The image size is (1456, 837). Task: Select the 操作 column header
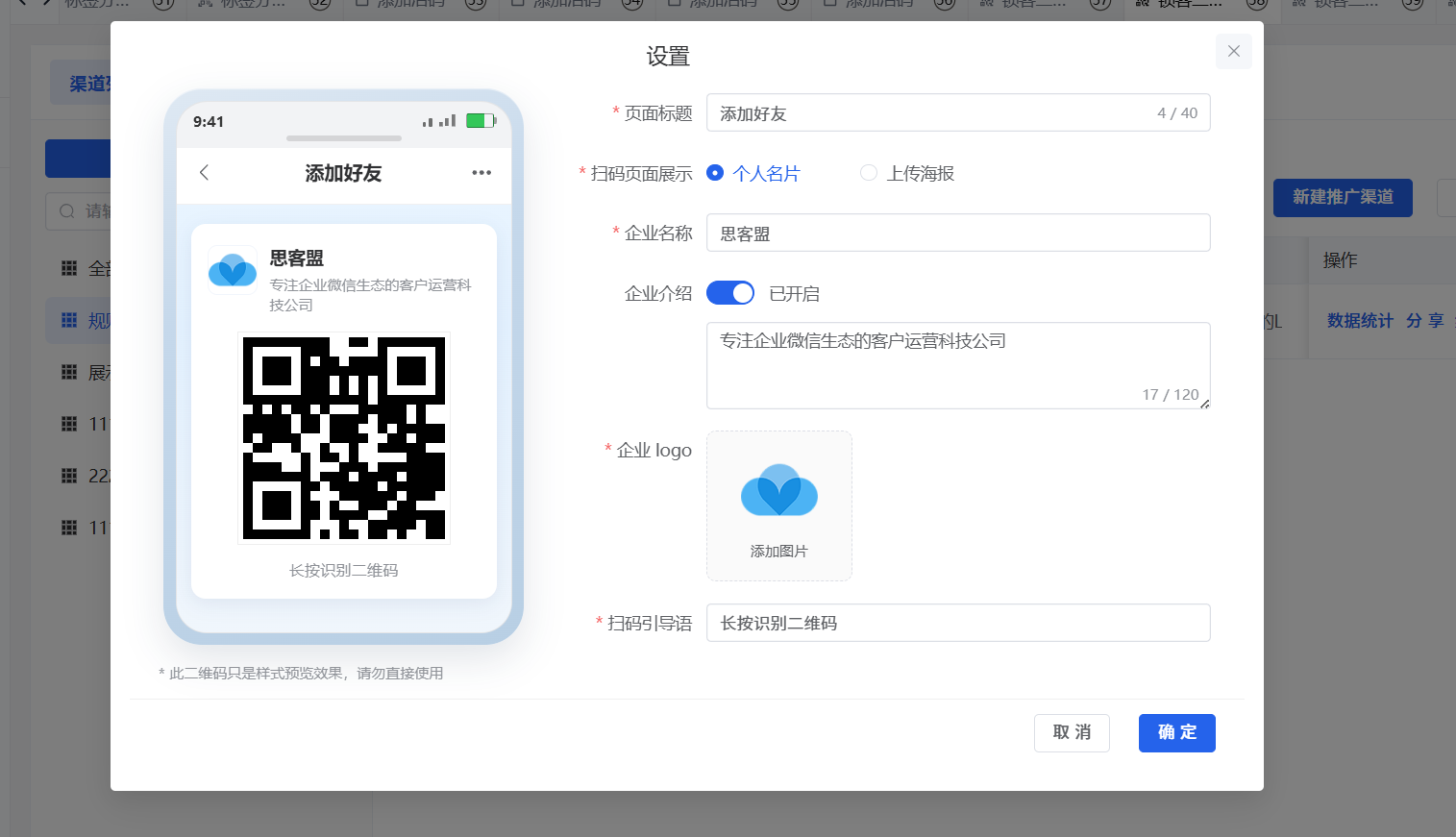point(1340,260)
